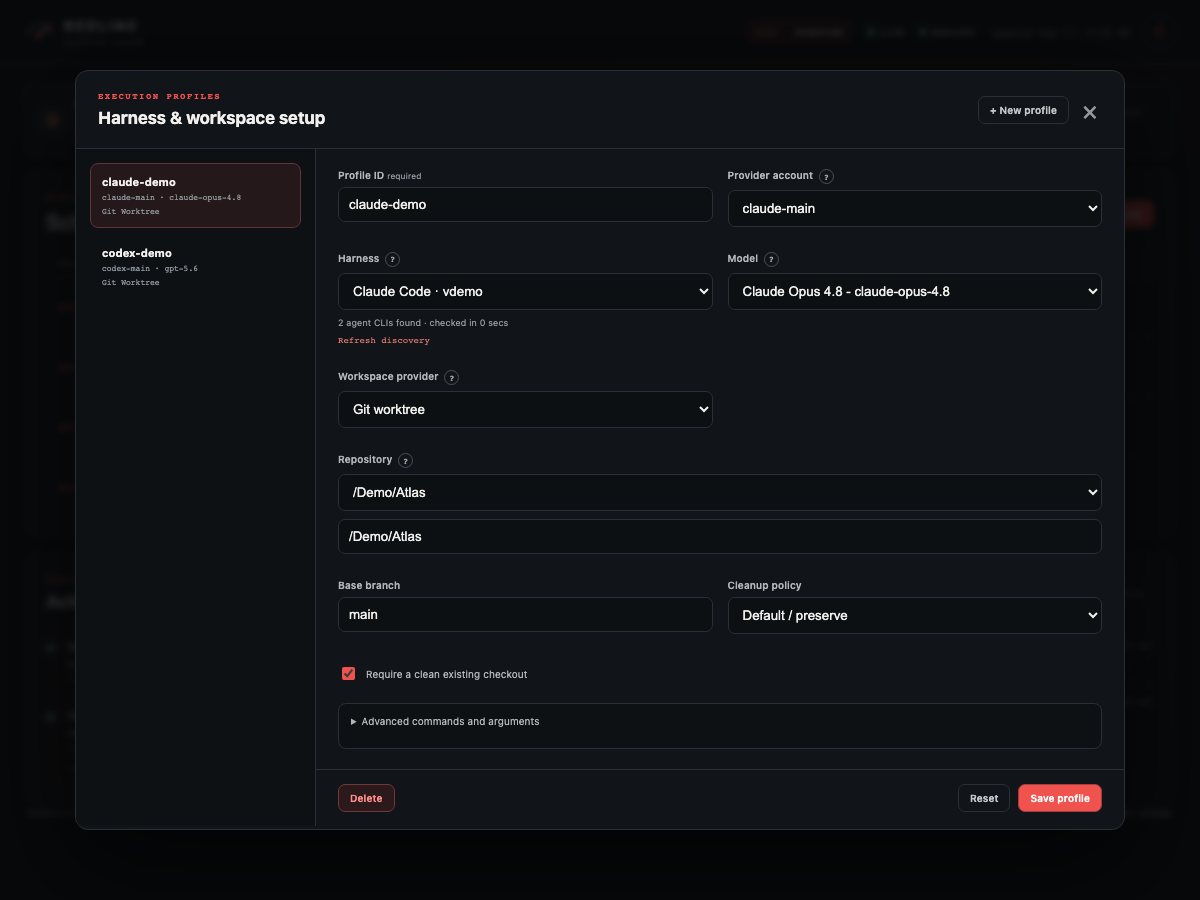Open the Repository dropdown showing /Demo/Atlas

click(720, 492)
